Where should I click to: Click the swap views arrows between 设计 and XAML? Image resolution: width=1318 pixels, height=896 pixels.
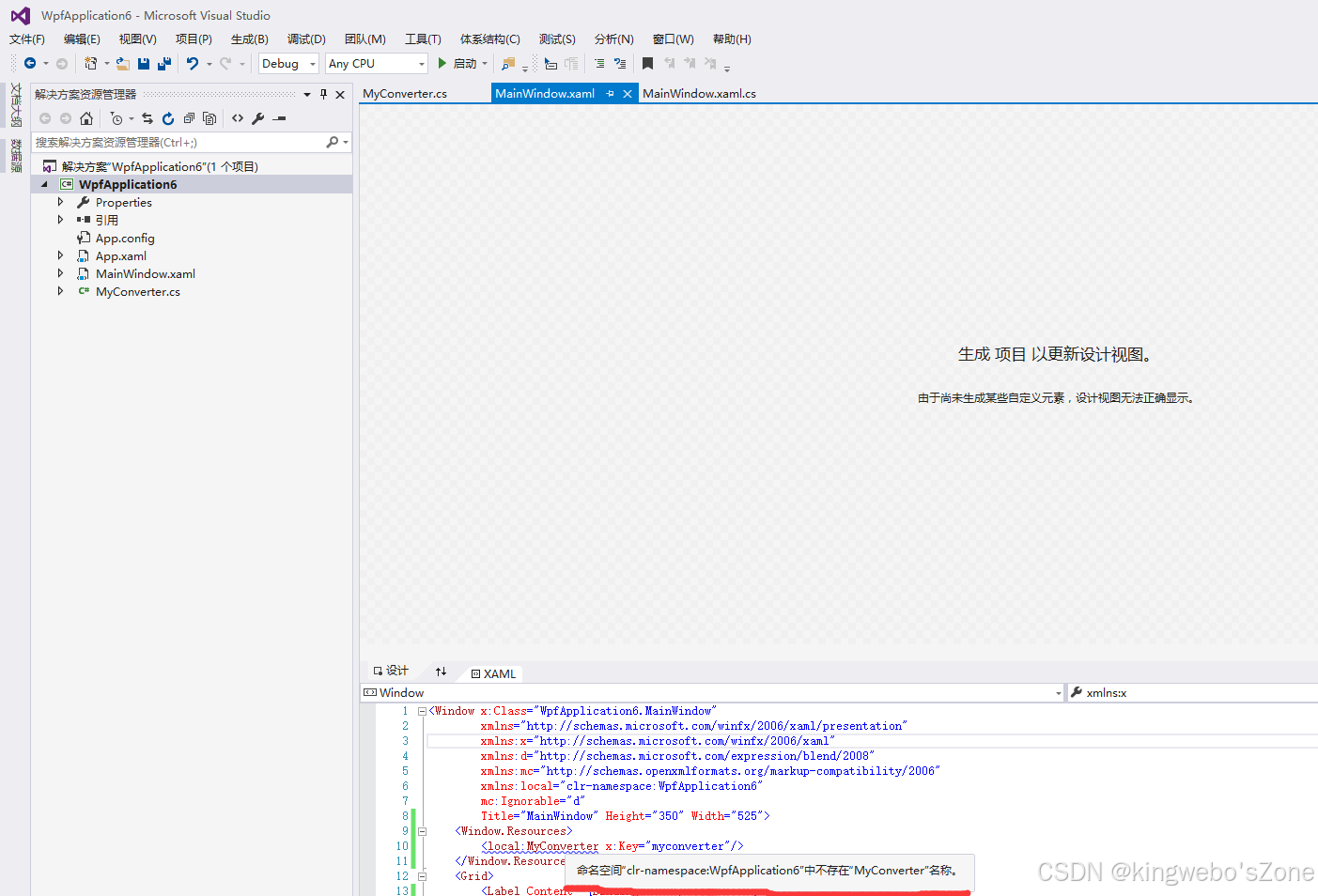pos(441,671)
